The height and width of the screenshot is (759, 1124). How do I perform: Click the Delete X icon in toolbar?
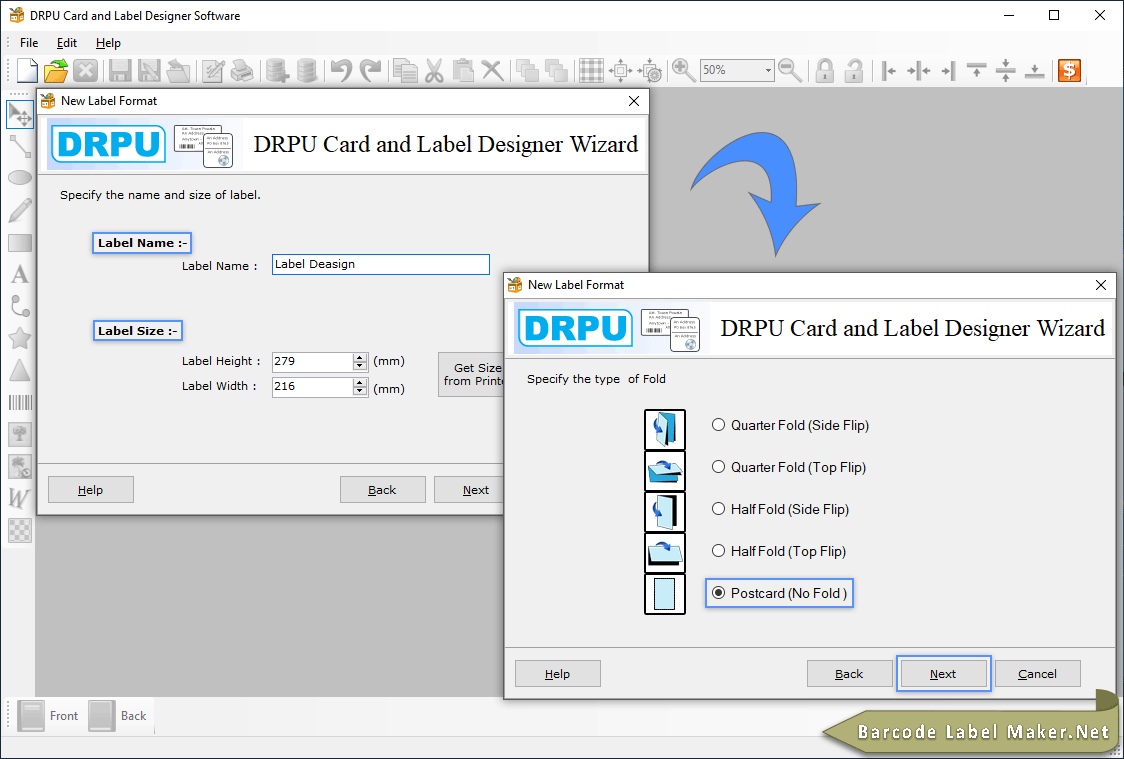492,70
